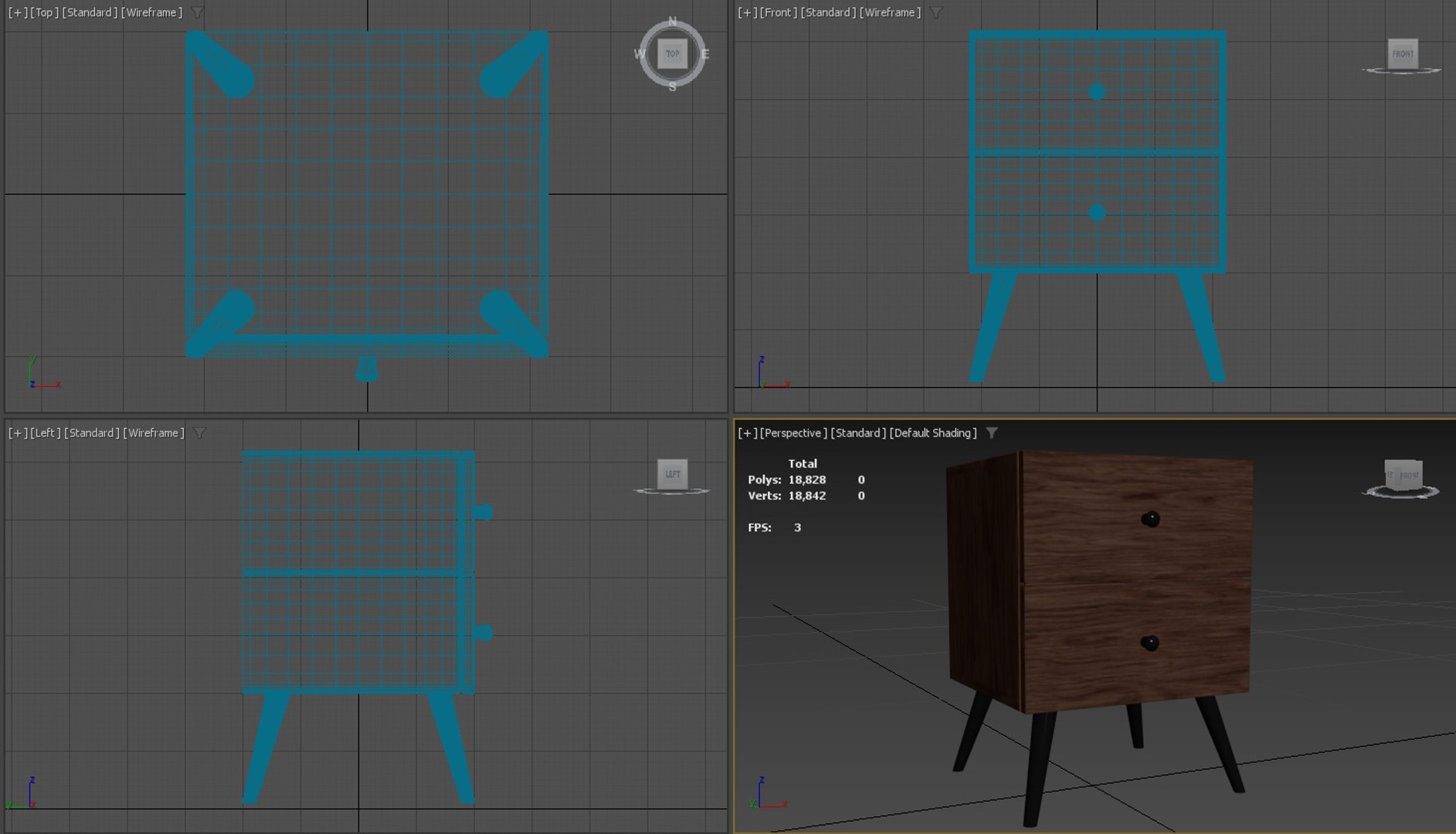Click the Perspective viewport filter funnel icon
The image size is (1456, 834).
pos(992,433)
